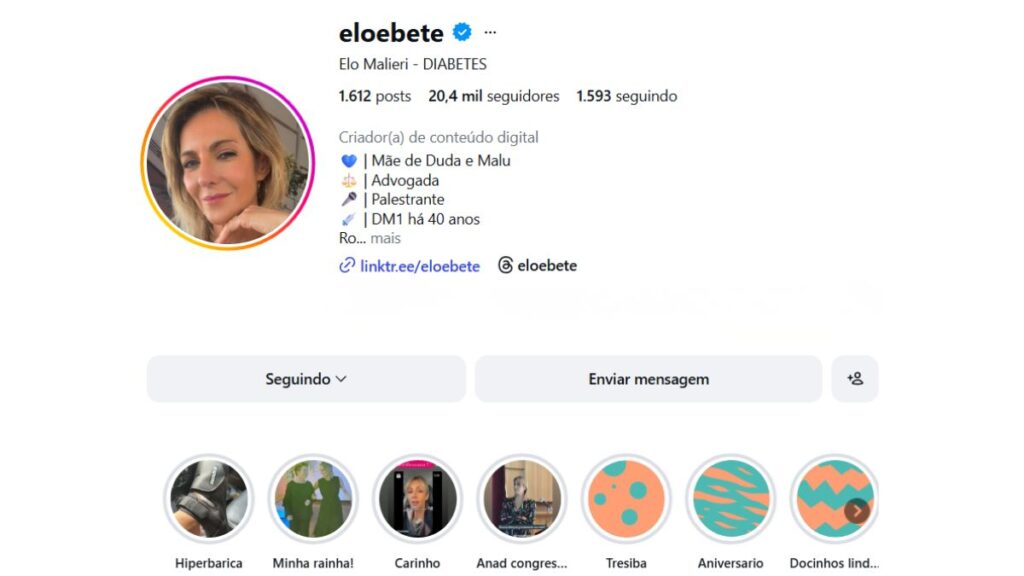Show the 20,4 mil seguidores list
The image size is (1024, 576).
[x=494, y=96]
